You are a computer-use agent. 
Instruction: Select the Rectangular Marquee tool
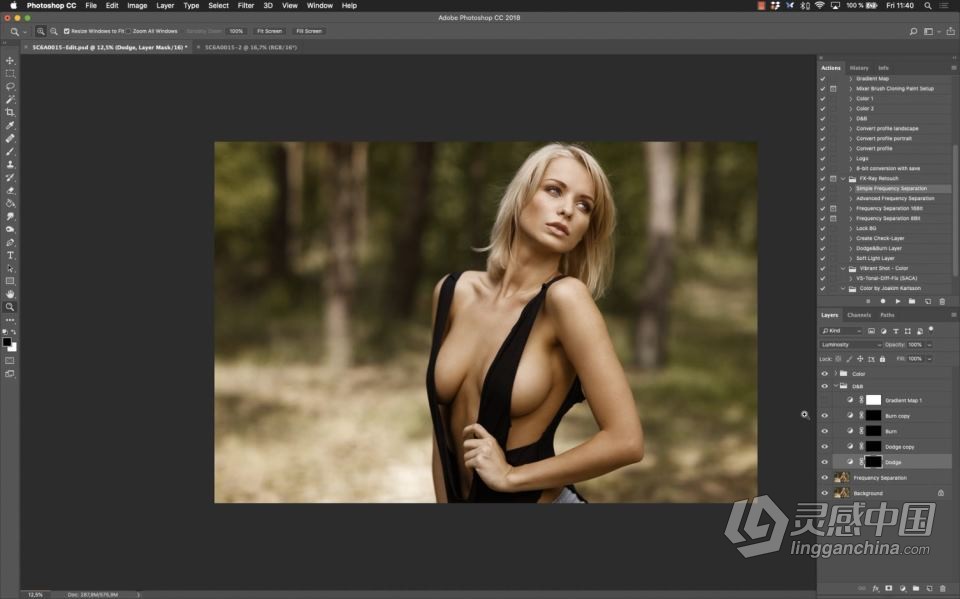tap(10, 73)
